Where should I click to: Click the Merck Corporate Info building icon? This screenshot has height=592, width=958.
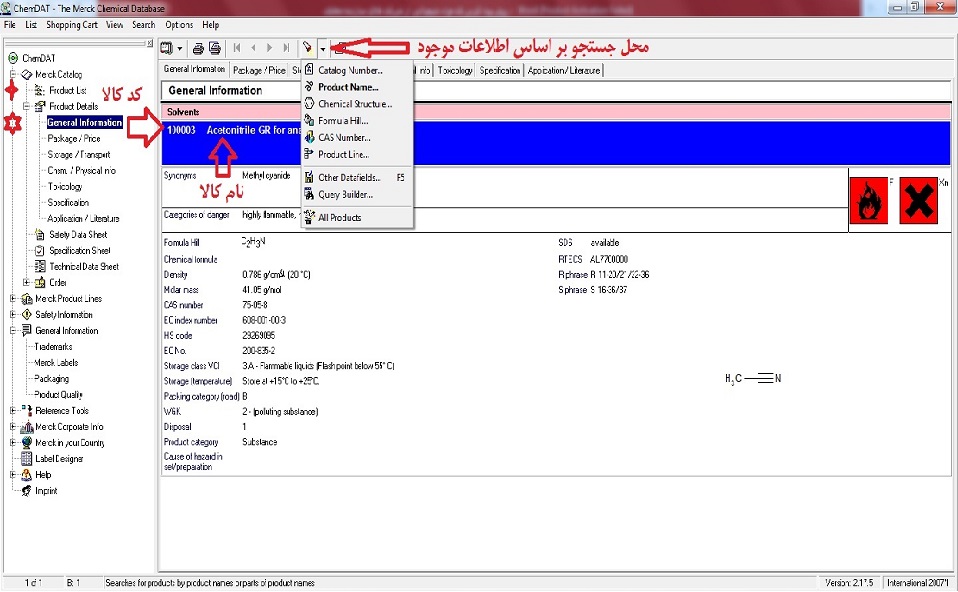coord(27,427)
